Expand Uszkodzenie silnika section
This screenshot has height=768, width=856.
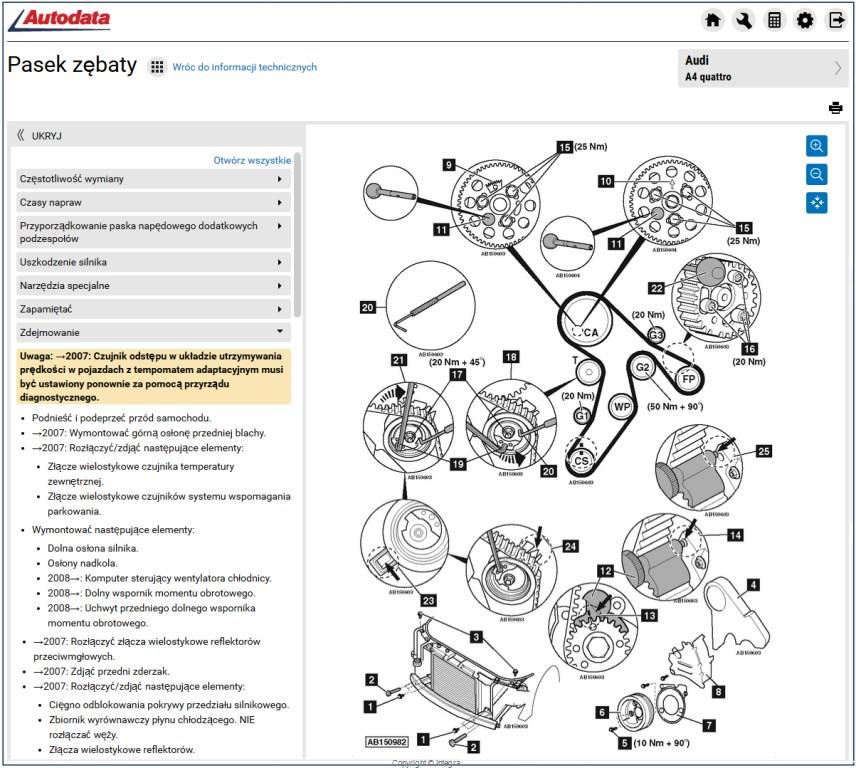pyautogui.click(x=153, y=262)
